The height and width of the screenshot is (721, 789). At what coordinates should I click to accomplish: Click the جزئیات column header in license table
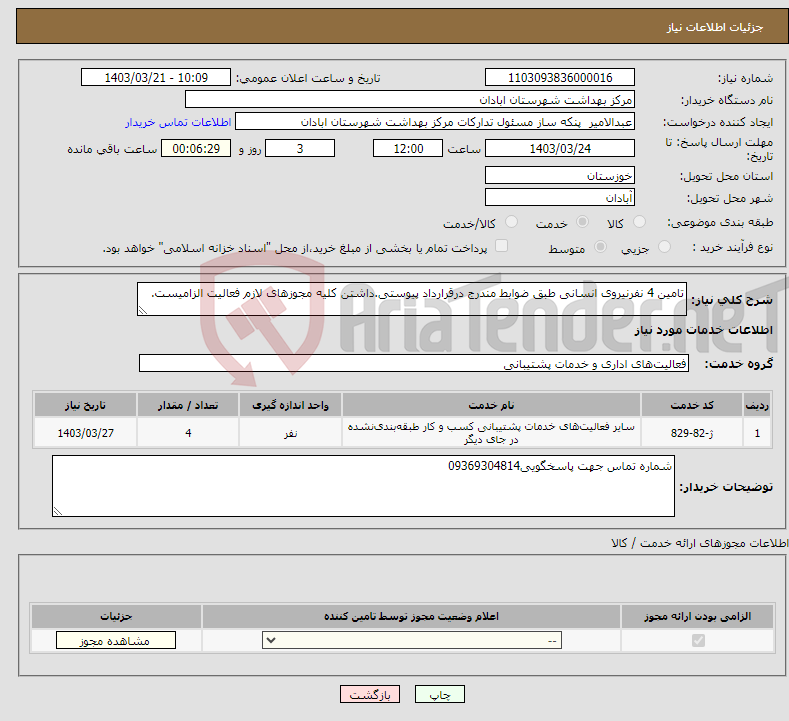point(116,616)
